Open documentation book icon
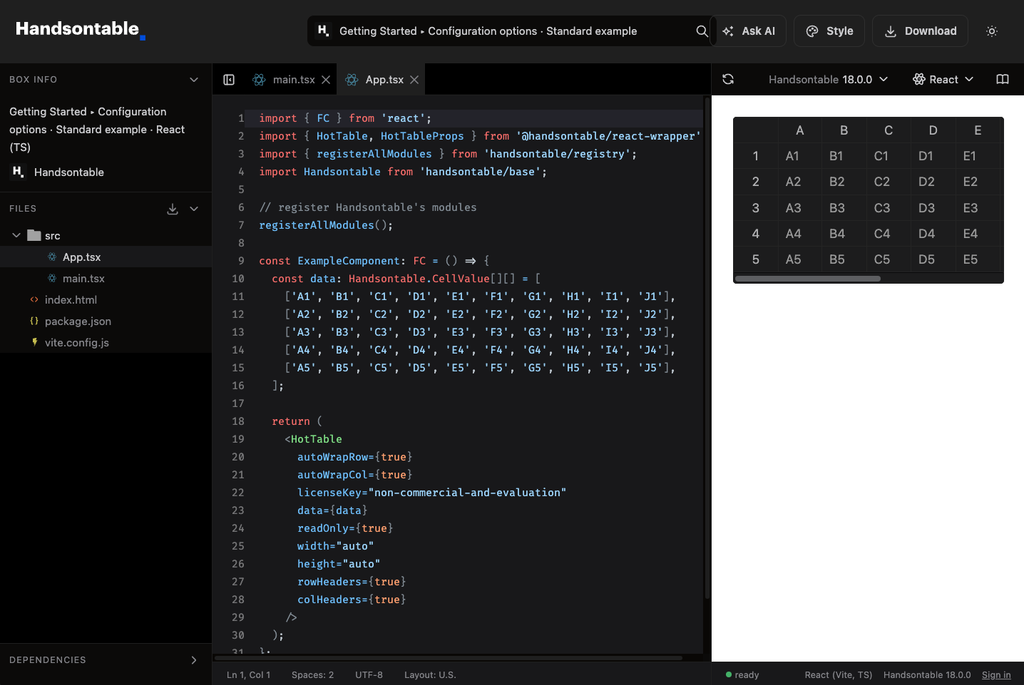The height and width of the screenshot is (685, 1024). (x=1002, y=80)
